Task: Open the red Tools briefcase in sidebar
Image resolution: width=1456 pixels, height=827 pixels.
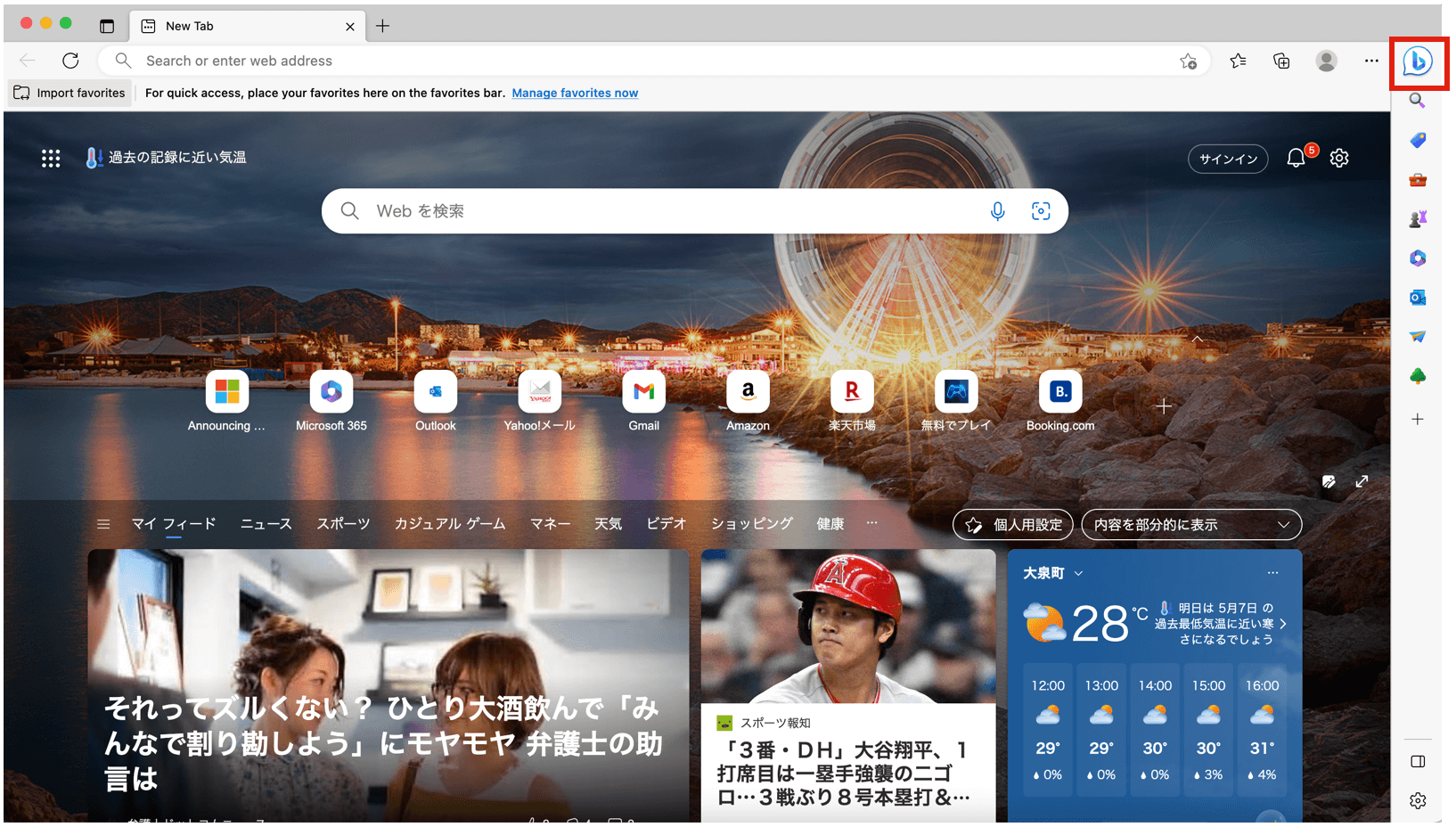Action: point(1418,180)
